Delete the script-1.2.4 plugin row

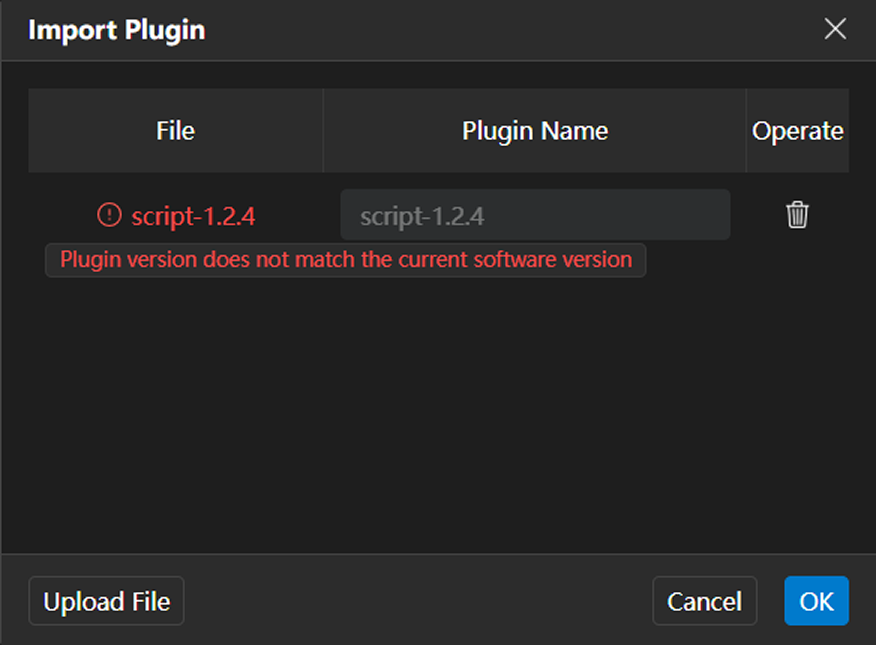797,215
